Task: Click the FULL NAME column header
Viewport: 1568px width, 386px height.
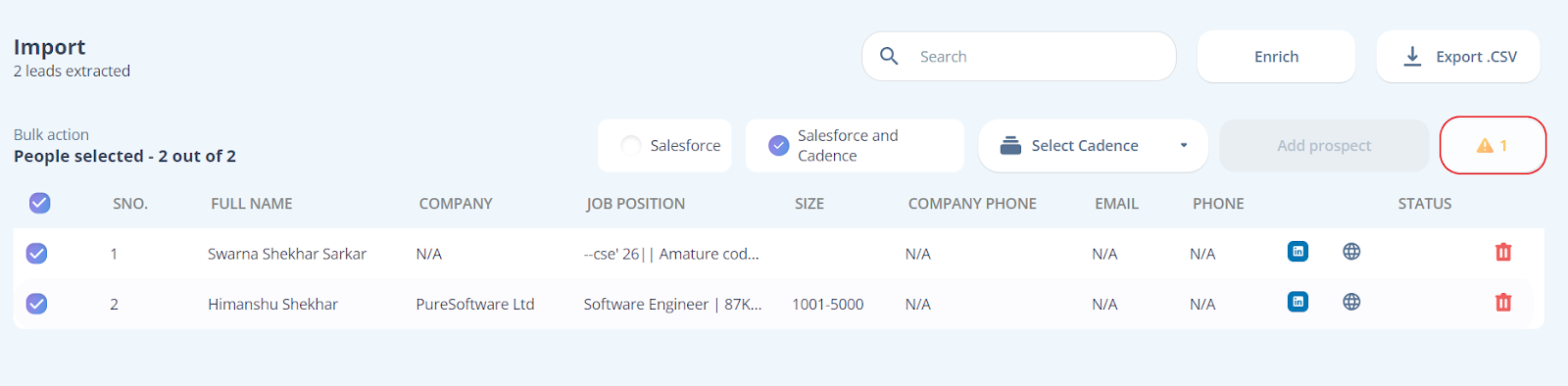Action: click(x=252, y=204)
